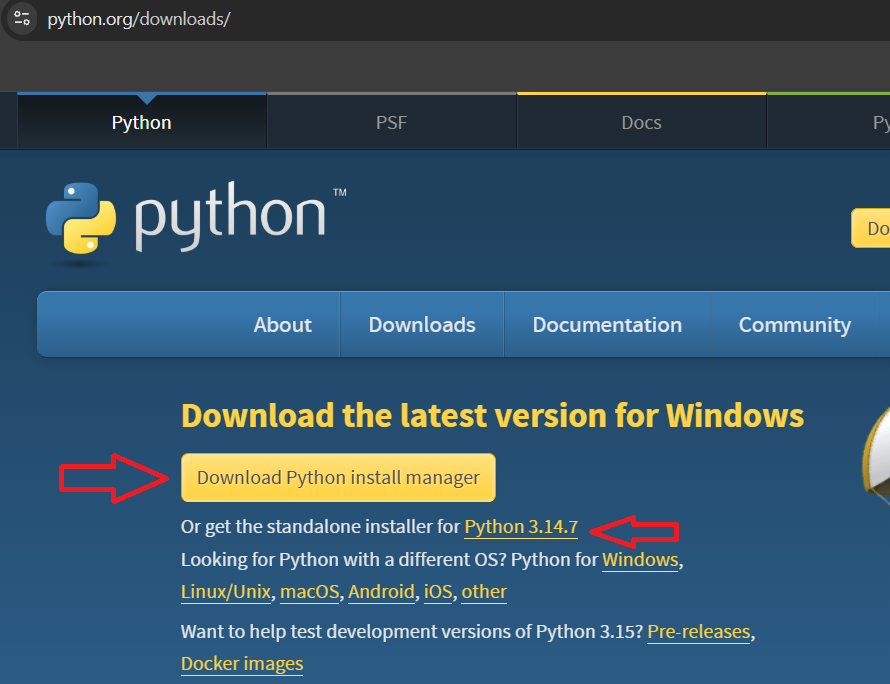
Task: Follow the Windows OS link
Action: pyautogui.click(x=640, y=560)
